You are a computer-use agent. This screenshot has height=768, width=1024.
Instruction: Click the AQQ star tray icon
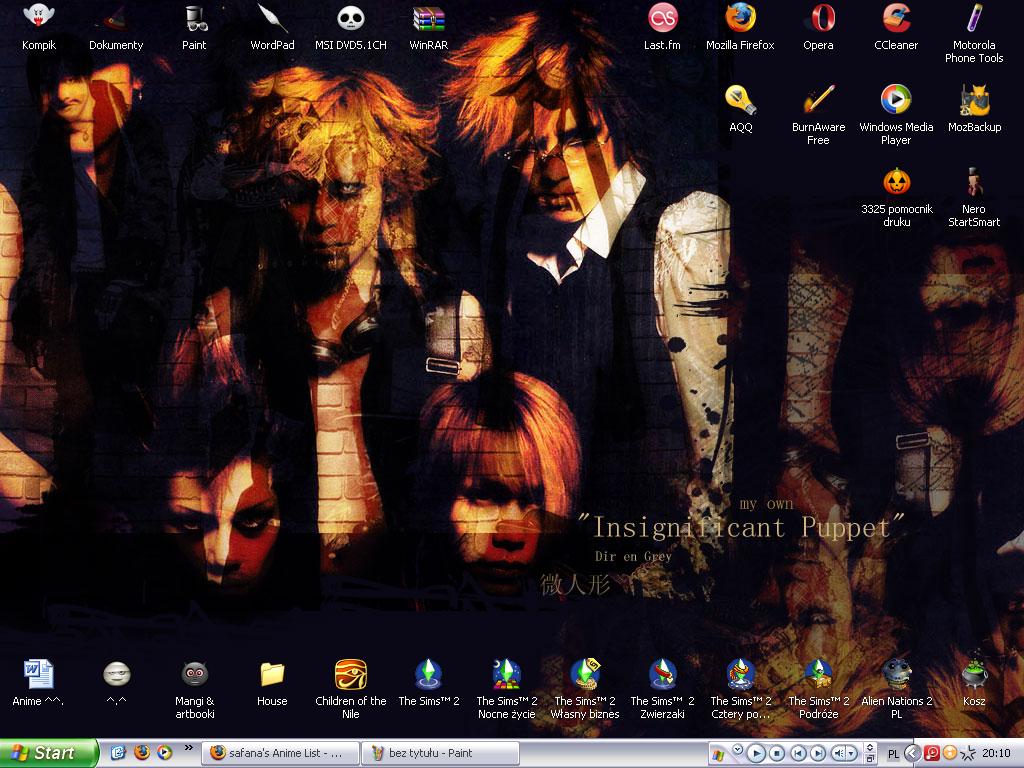tap(968, 754)
